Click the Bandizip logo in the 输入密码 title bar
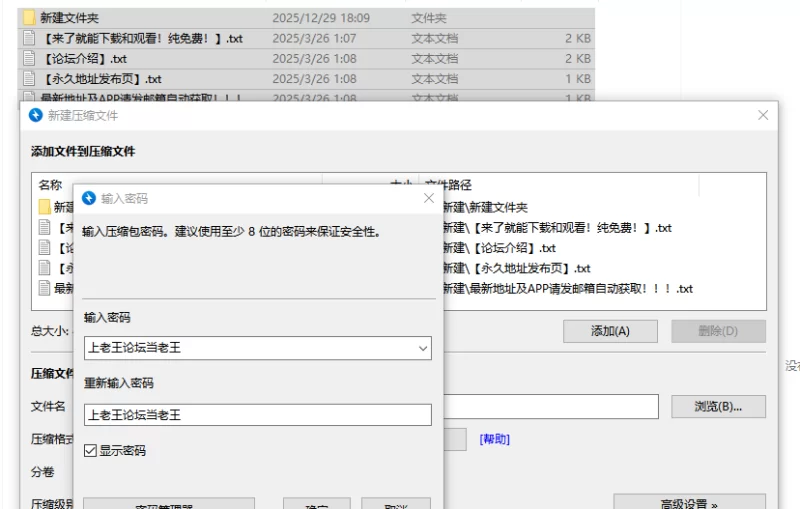This screenshot has height=509, width=800. (89, 198)
